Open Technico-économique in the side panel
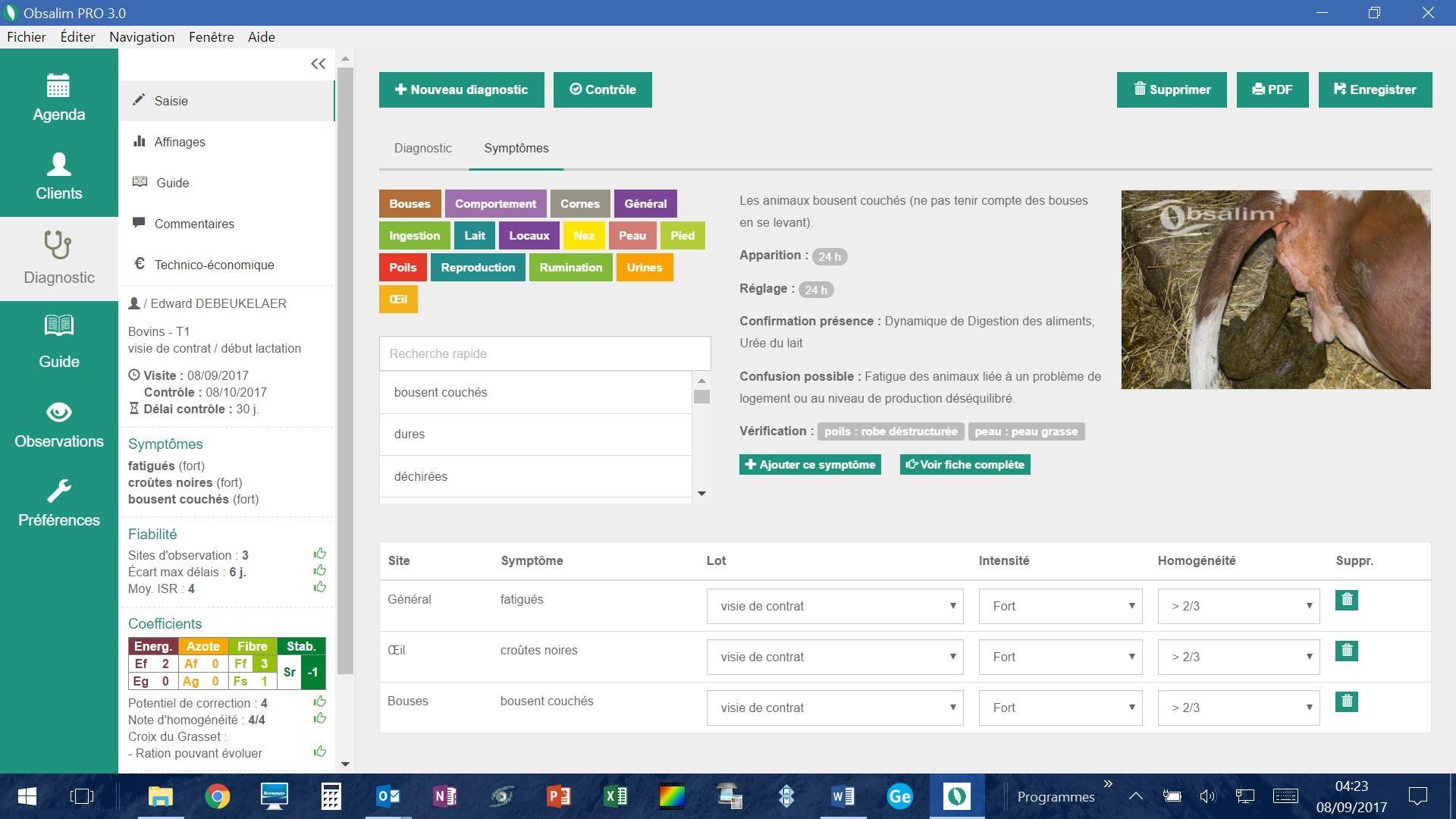 (x=226, y=265)
